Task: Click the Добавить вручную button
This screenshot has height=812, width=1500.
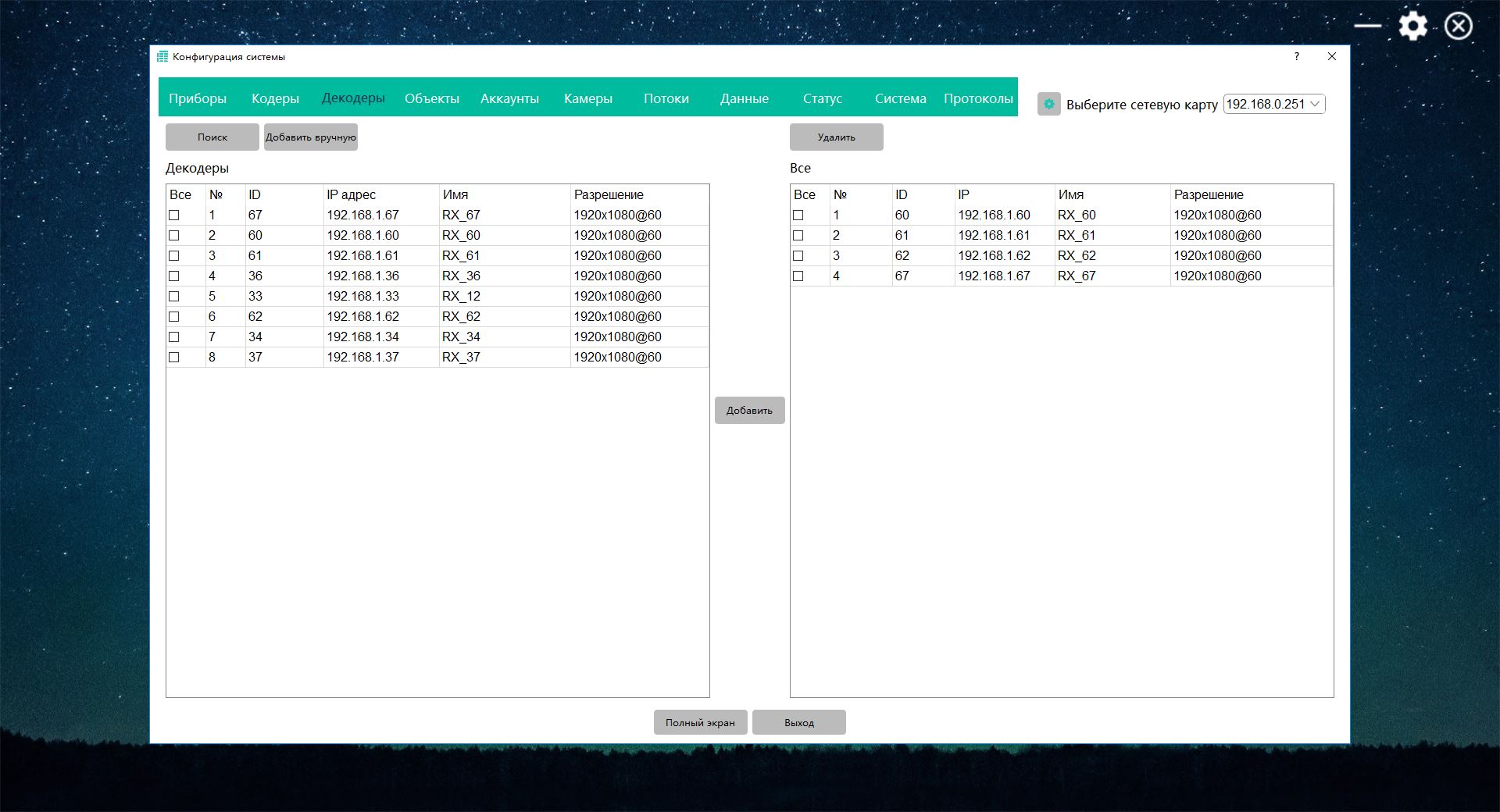Action: [310, 137]
